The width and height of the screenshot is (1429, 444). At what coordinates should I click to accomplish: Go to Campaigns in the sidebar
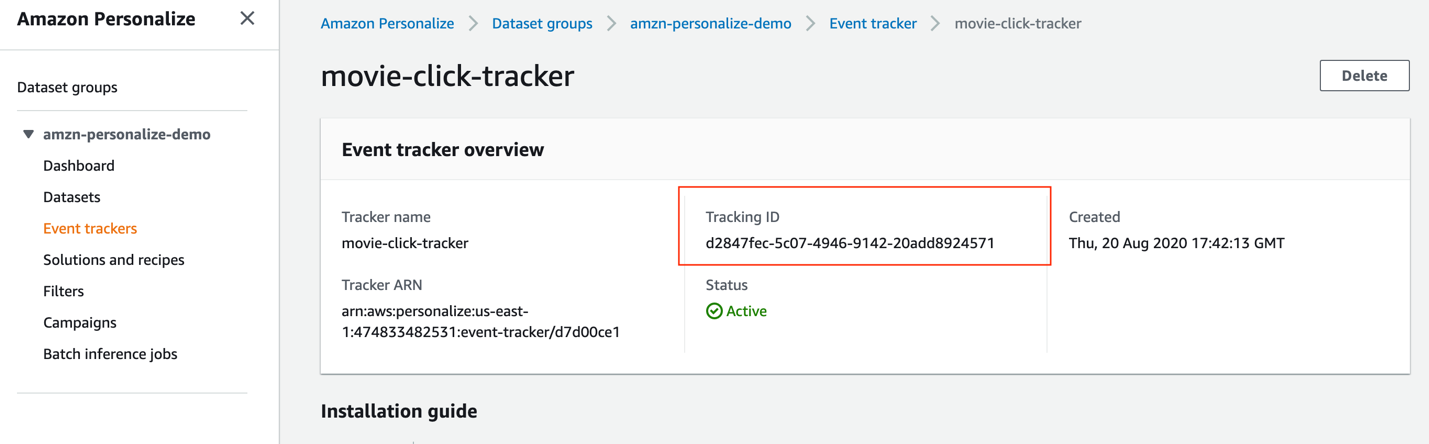pyautogui.click(x=80, y=322)
